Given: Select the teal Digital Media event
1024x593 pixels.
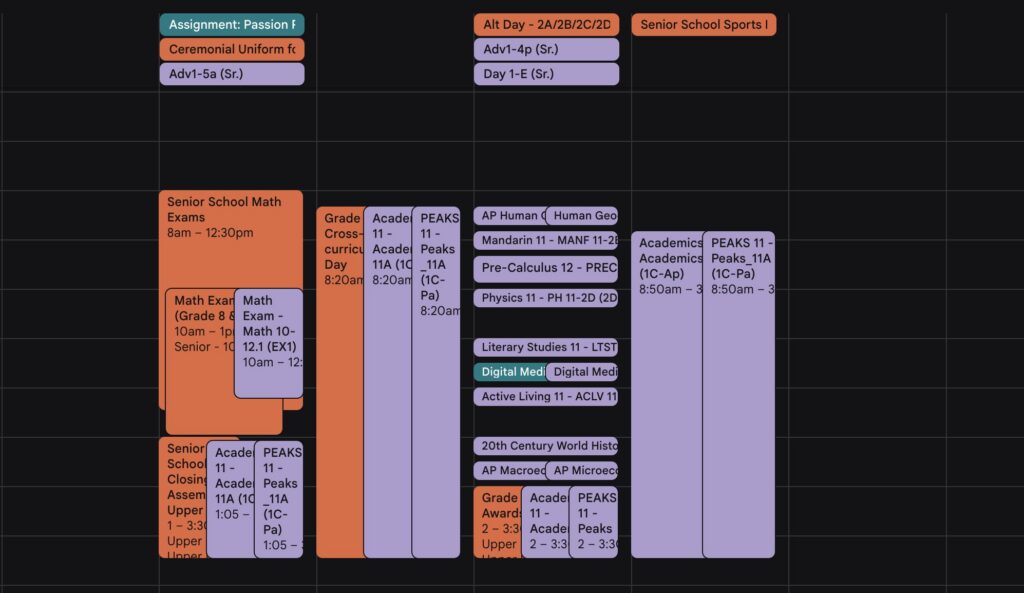Looking at the screenshot, I should click(510, 372).
